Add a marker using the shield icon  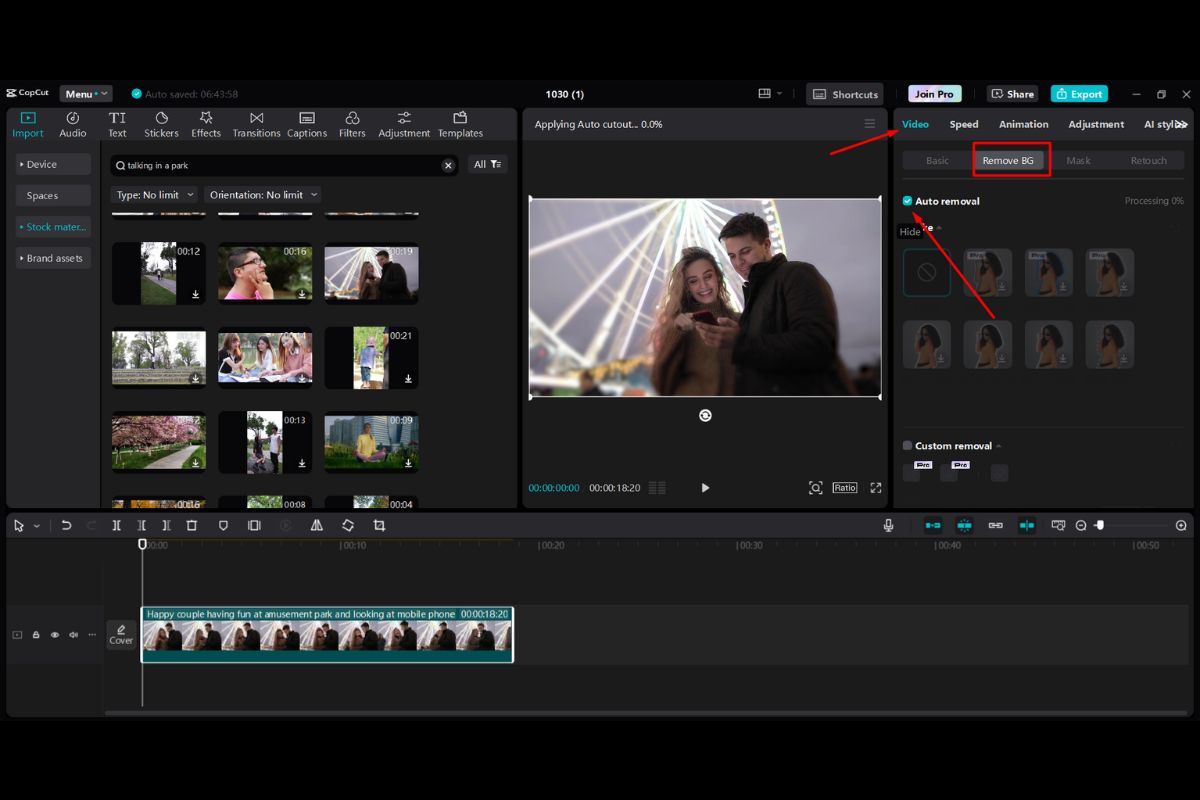(x=223, y=525)
